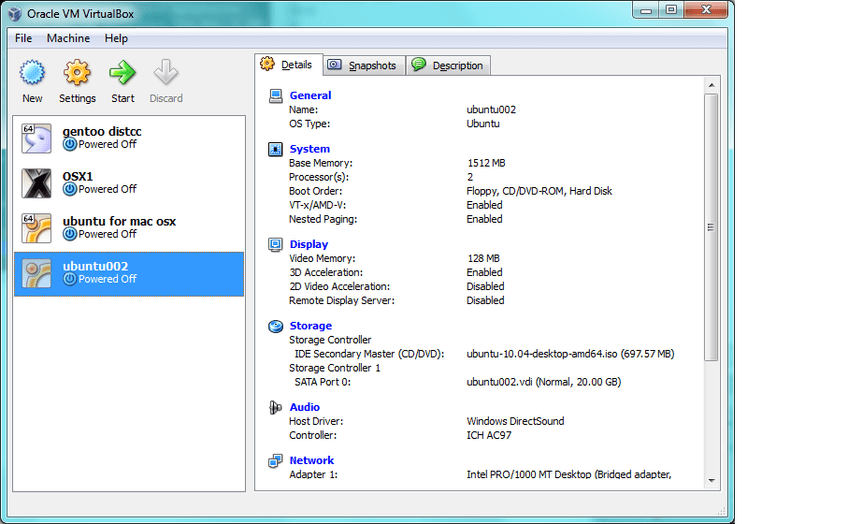This screenshot has height=524, width=848.
Task: Click the details pane scrollbar thumb
Action: click(712, 227)
